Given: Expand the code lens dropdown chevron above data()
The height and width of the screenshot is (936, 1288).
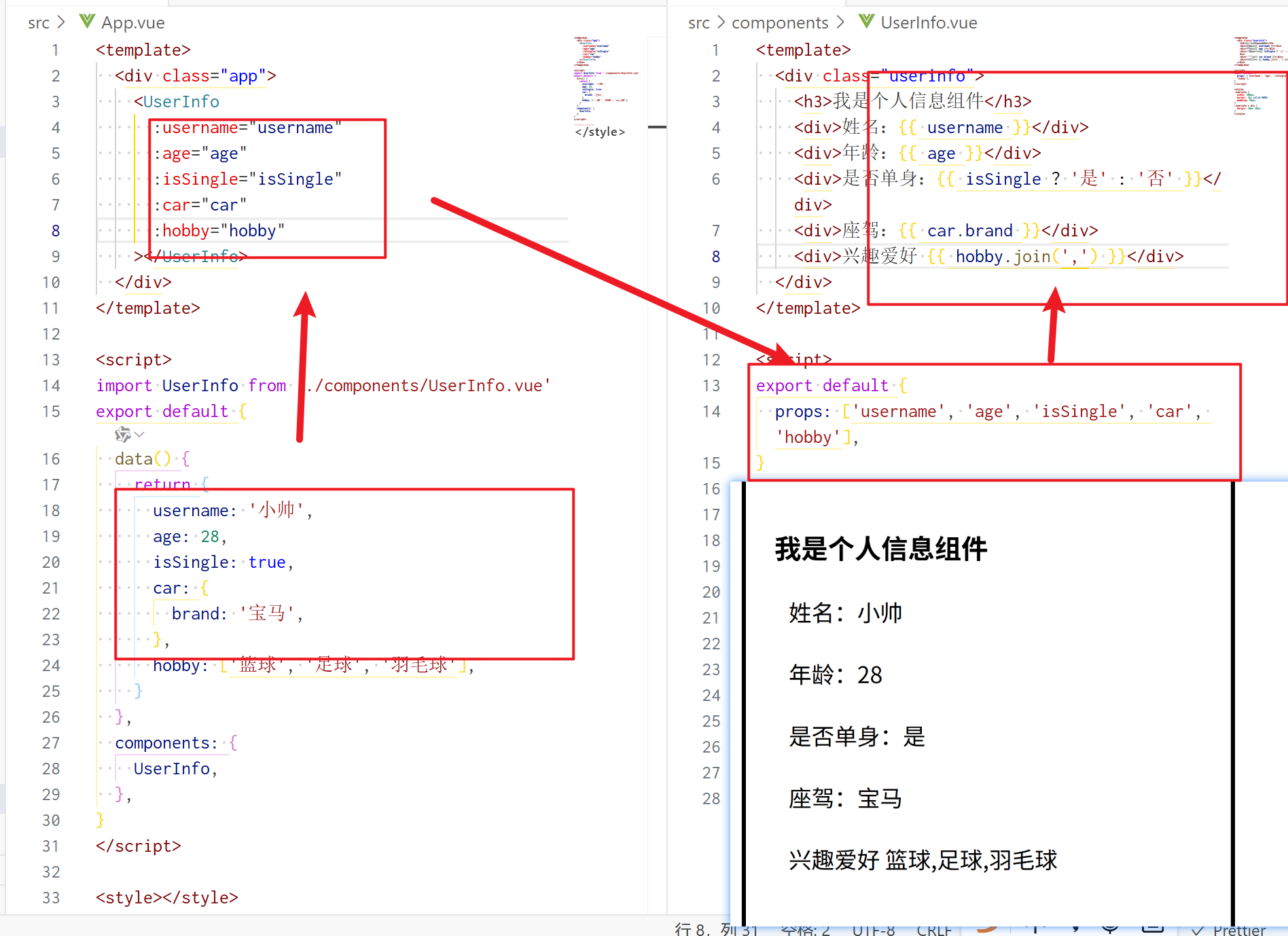Looking at the screenshot, I should [140, 434].
